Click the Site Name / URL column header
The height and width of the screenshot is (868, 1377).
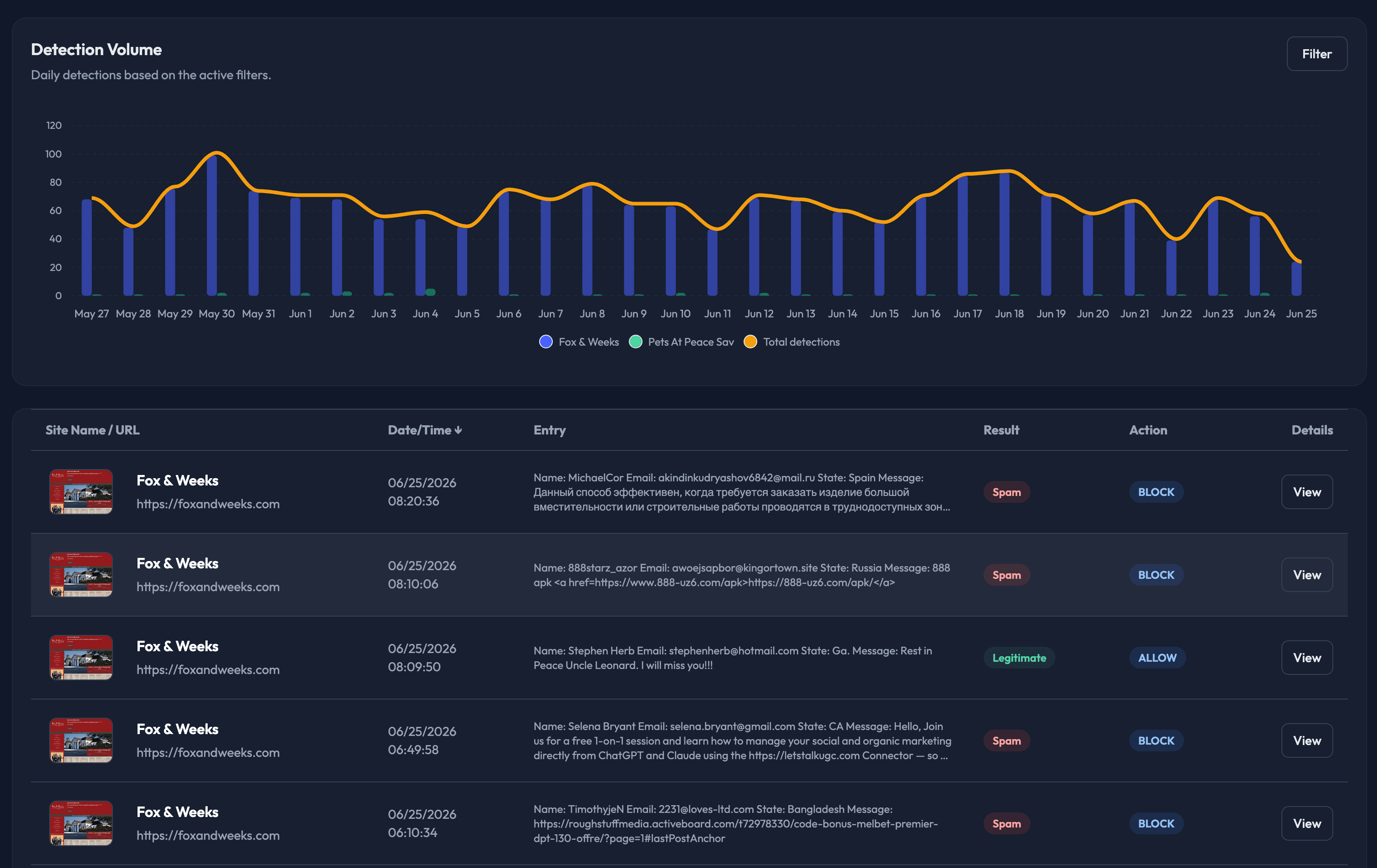(92, 430)
